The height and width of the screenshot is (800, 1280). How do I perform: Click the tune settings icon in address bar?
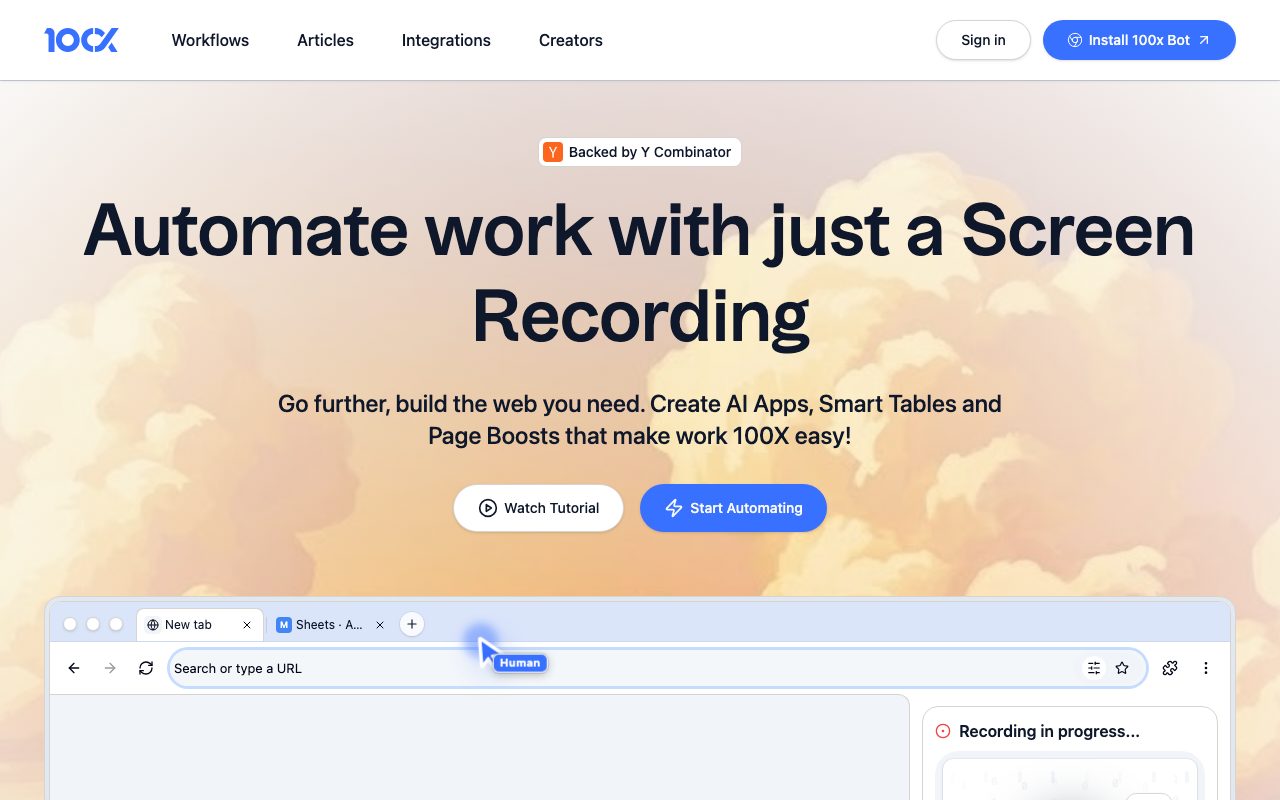(x=1094, y=668)
